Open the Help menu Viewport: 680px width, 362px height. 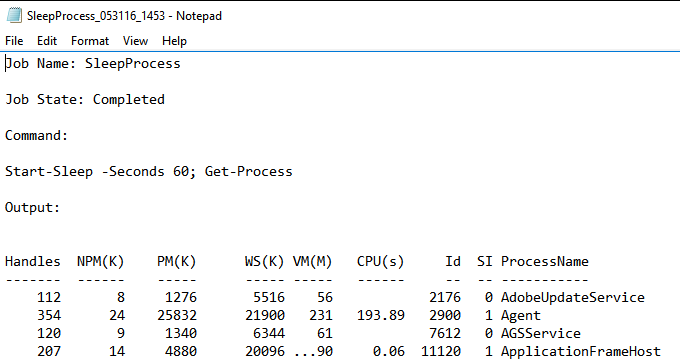(174, 41)
